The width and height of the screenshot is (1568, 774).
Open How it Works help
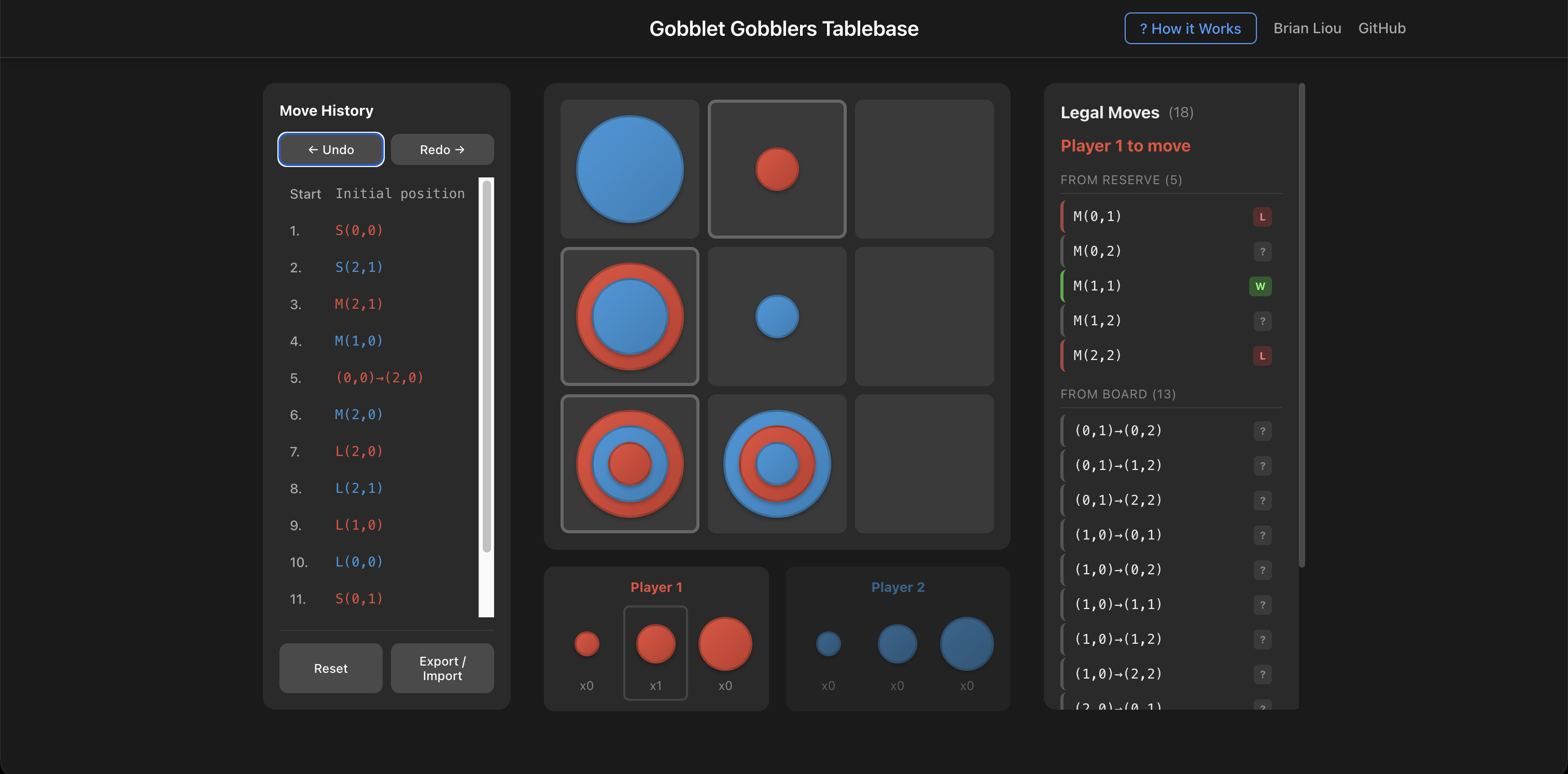[x=1189, y=29]
